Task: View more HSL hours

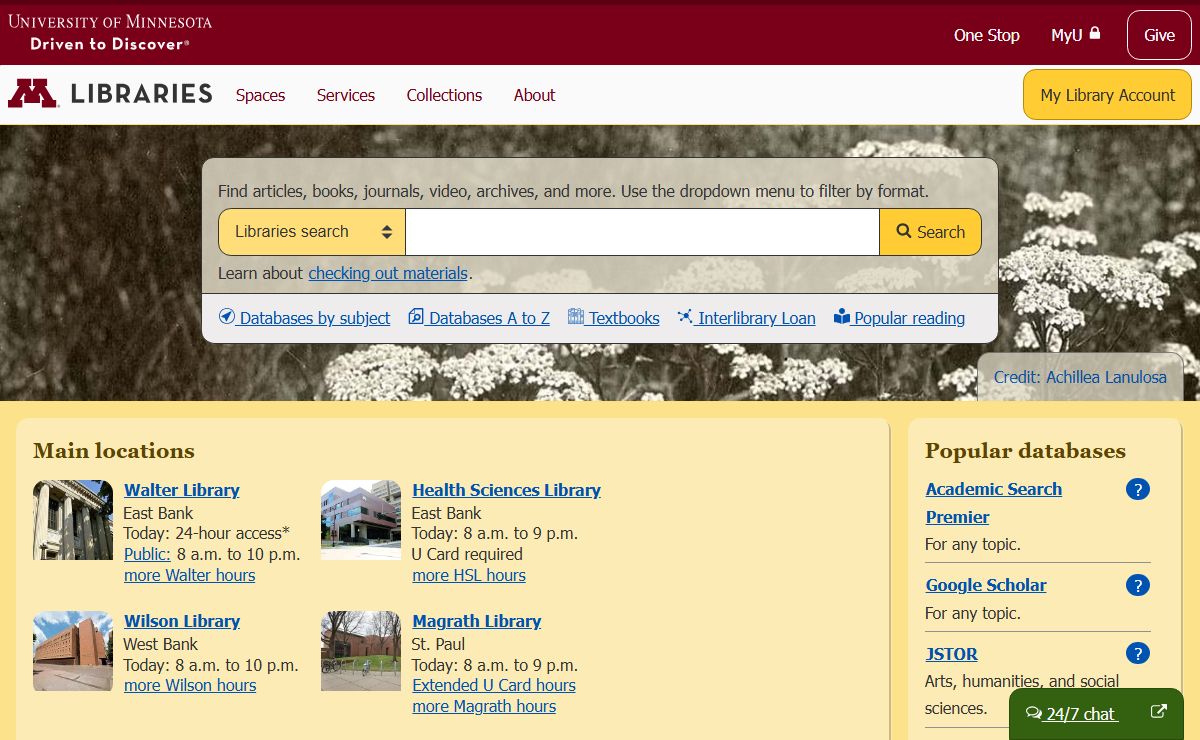Action: (469, 575)
